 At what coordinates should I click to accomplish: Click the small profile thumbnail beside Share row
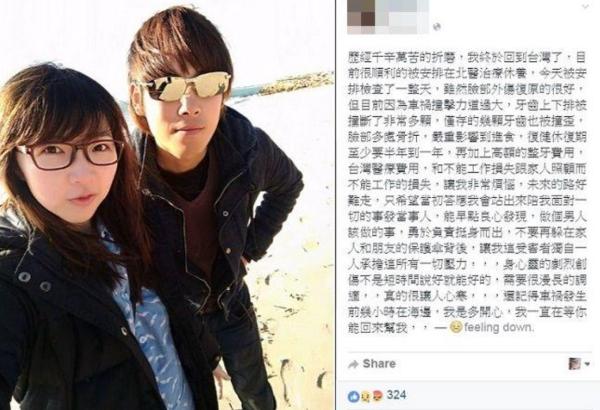(x=574, y=364)
